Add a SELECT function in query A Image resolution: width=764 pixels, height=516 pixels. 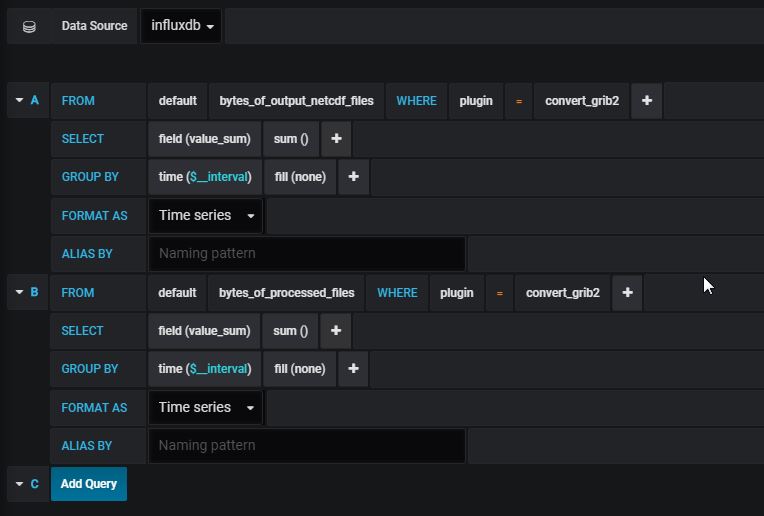336,139
